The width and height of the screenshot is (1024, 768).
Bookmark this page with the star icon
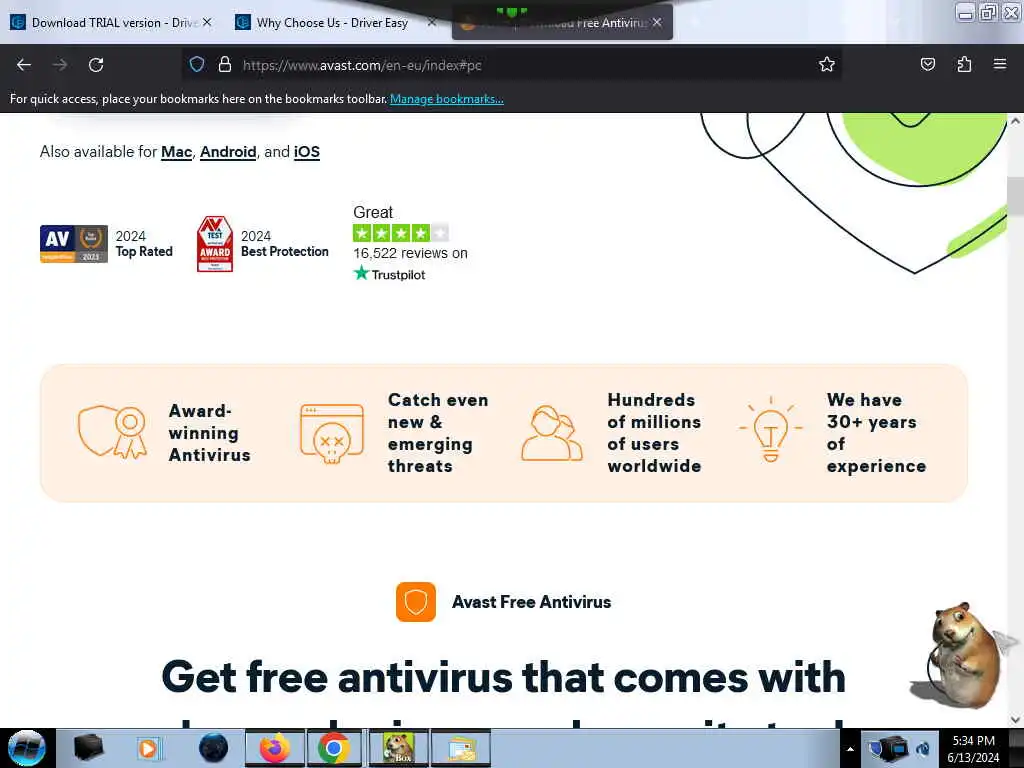827,64
